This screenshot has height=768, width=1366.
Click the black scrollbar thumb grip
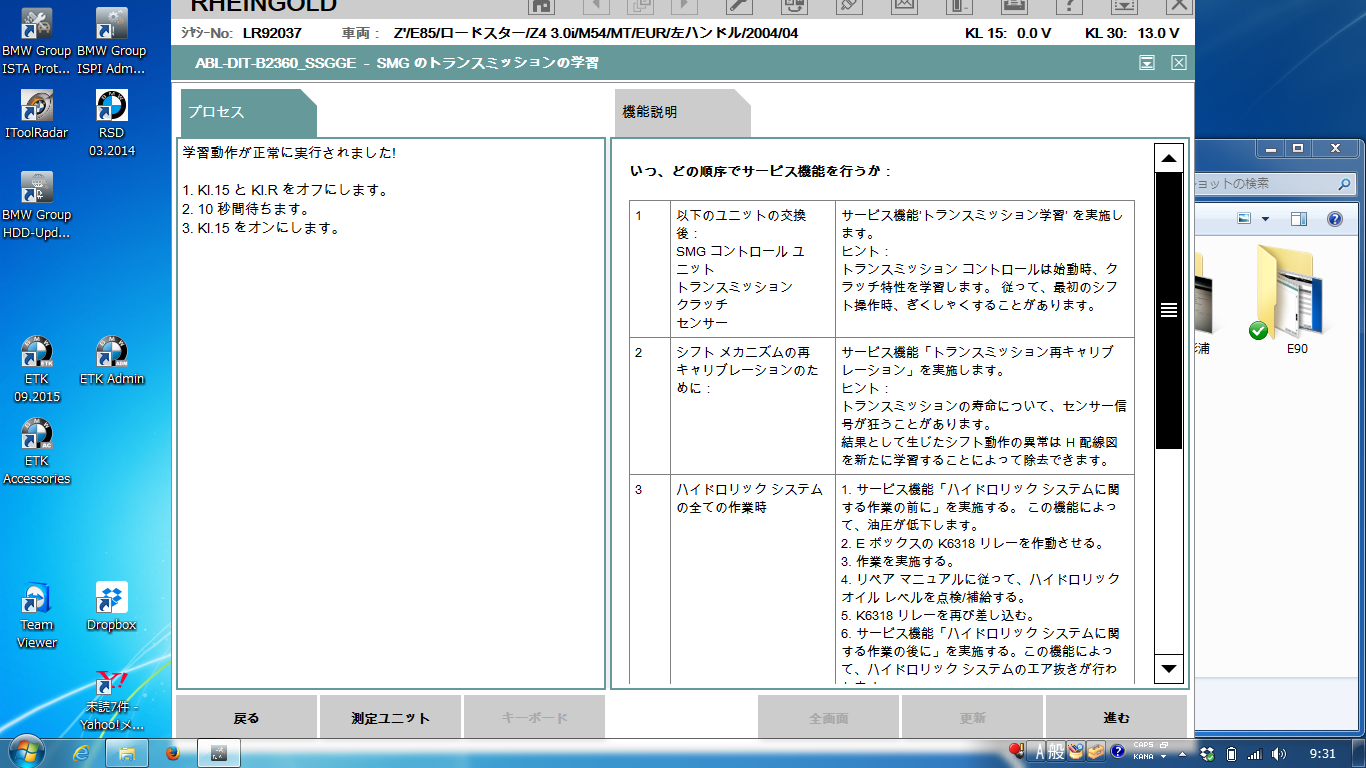pos(1168,310)
